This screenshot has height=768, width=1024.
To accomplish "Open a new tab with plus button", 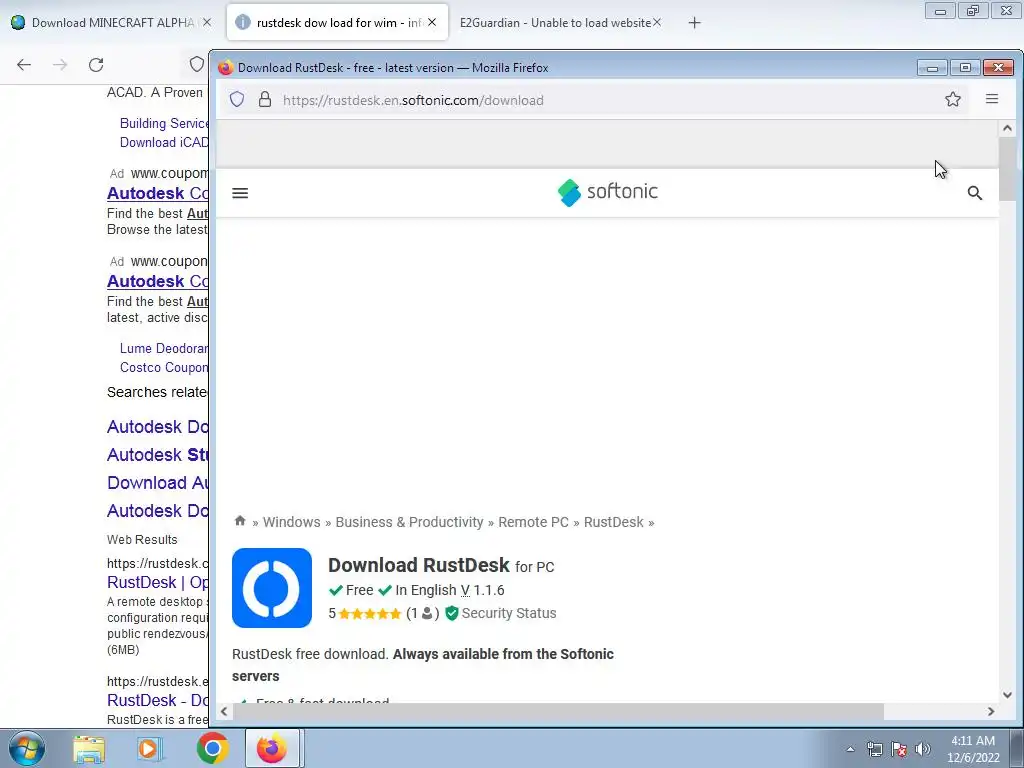I will point(694,23).
